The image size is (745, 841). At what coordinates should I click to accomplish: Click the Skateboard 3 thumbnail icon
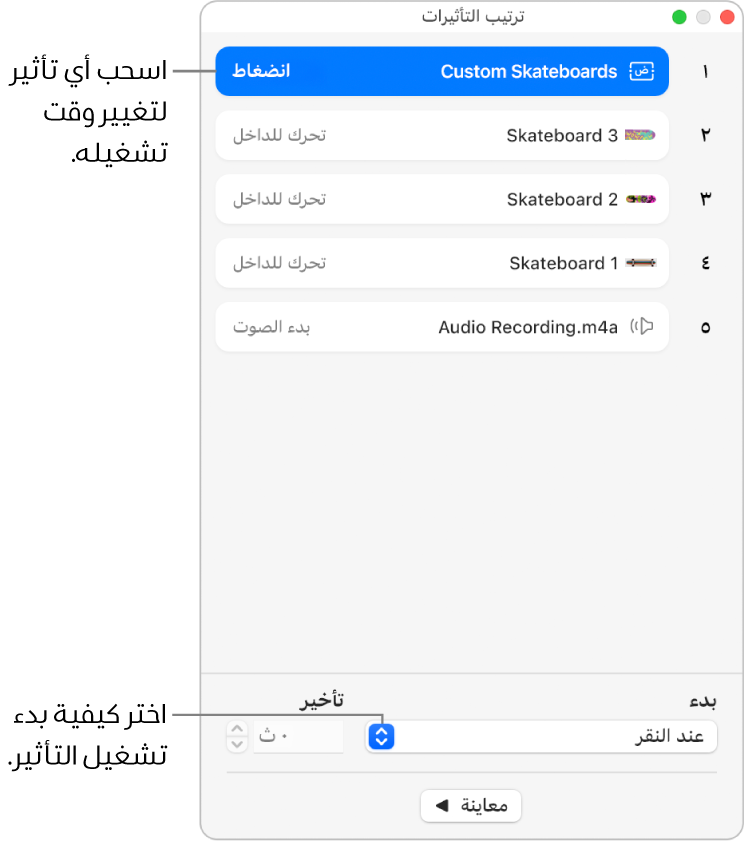tap(640, 135)
